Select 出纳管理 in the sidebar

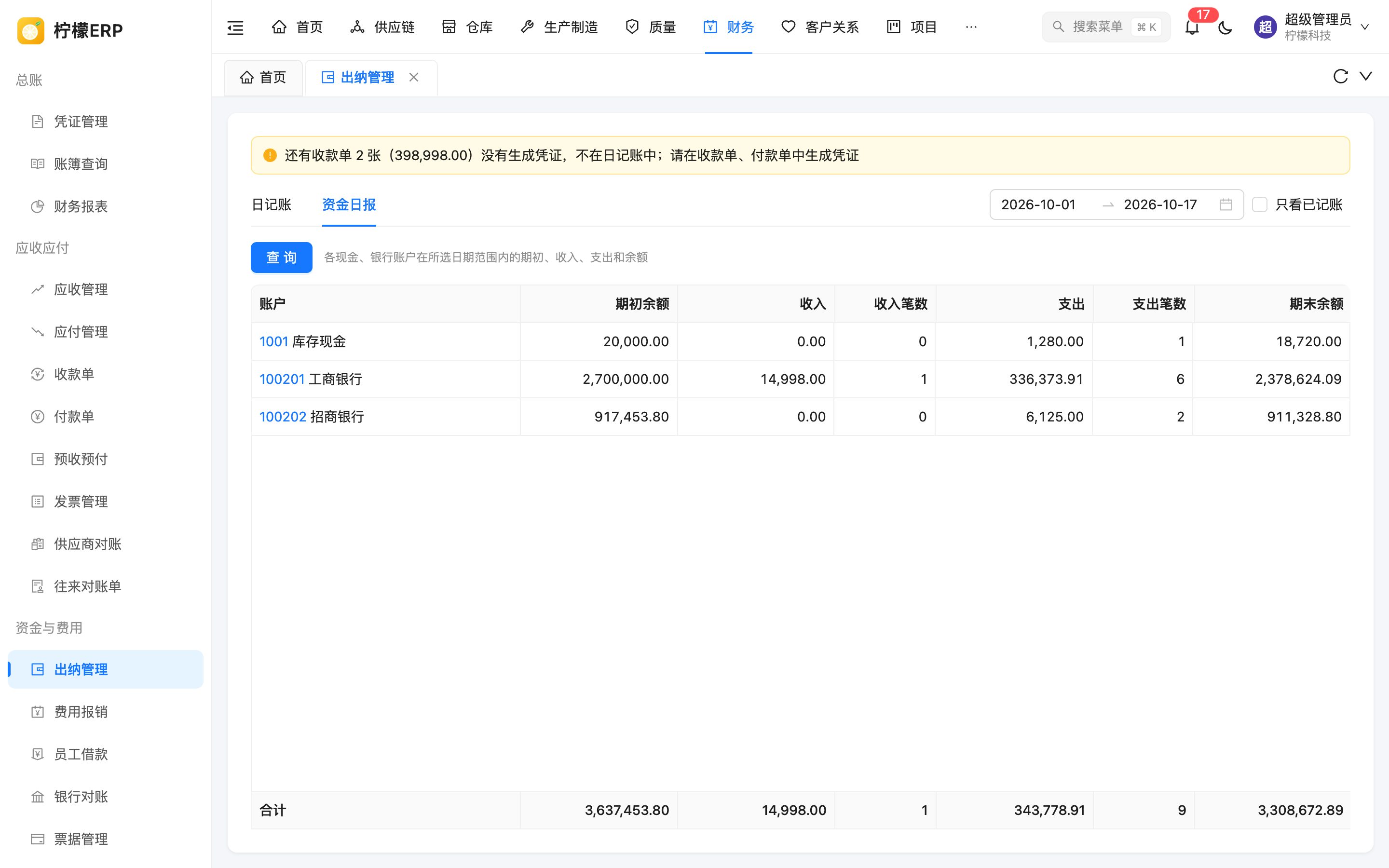[x=106, y=669]
